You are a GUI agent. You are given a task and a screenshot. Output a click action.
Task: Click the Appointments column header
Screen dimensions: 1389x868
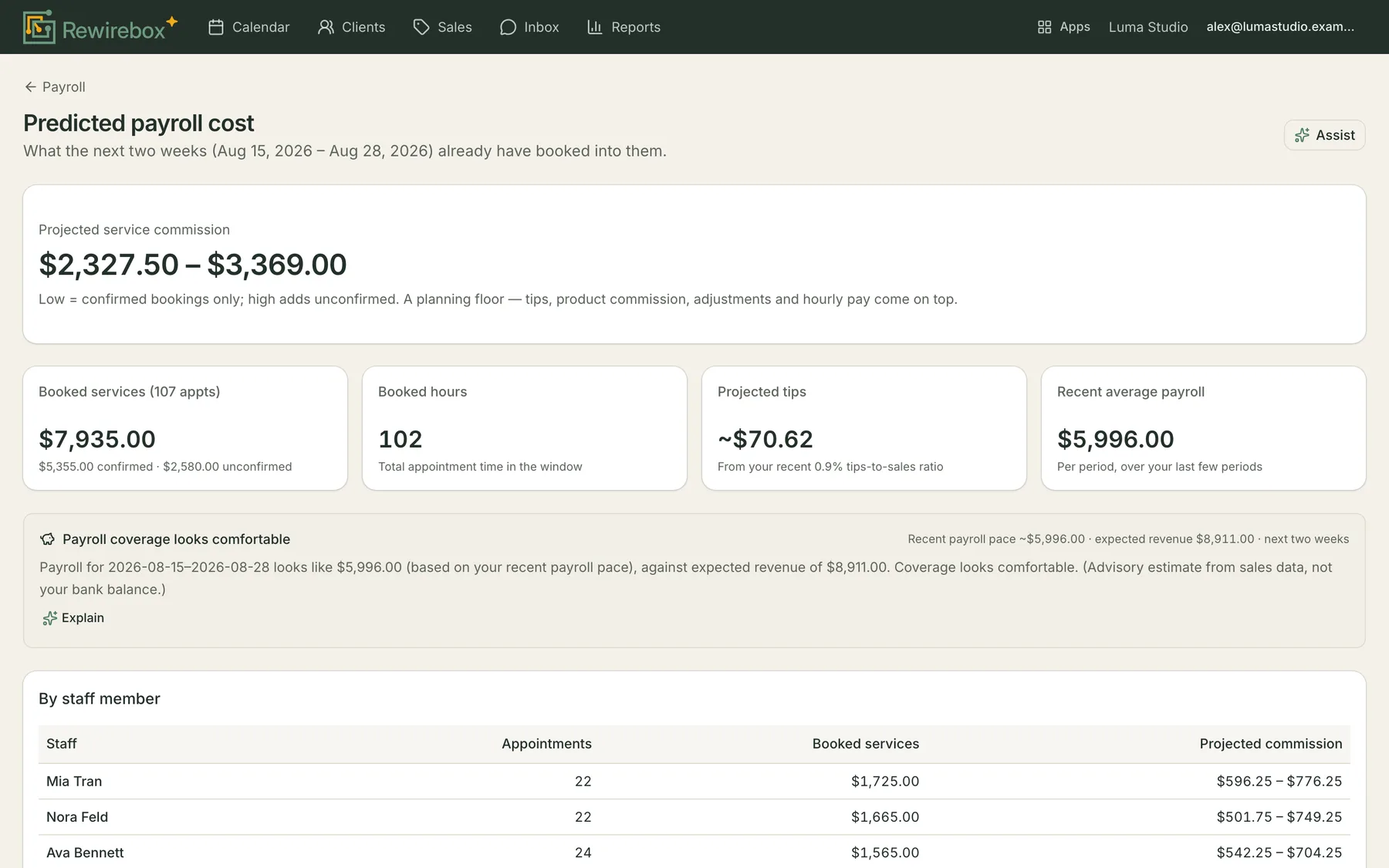546,744
